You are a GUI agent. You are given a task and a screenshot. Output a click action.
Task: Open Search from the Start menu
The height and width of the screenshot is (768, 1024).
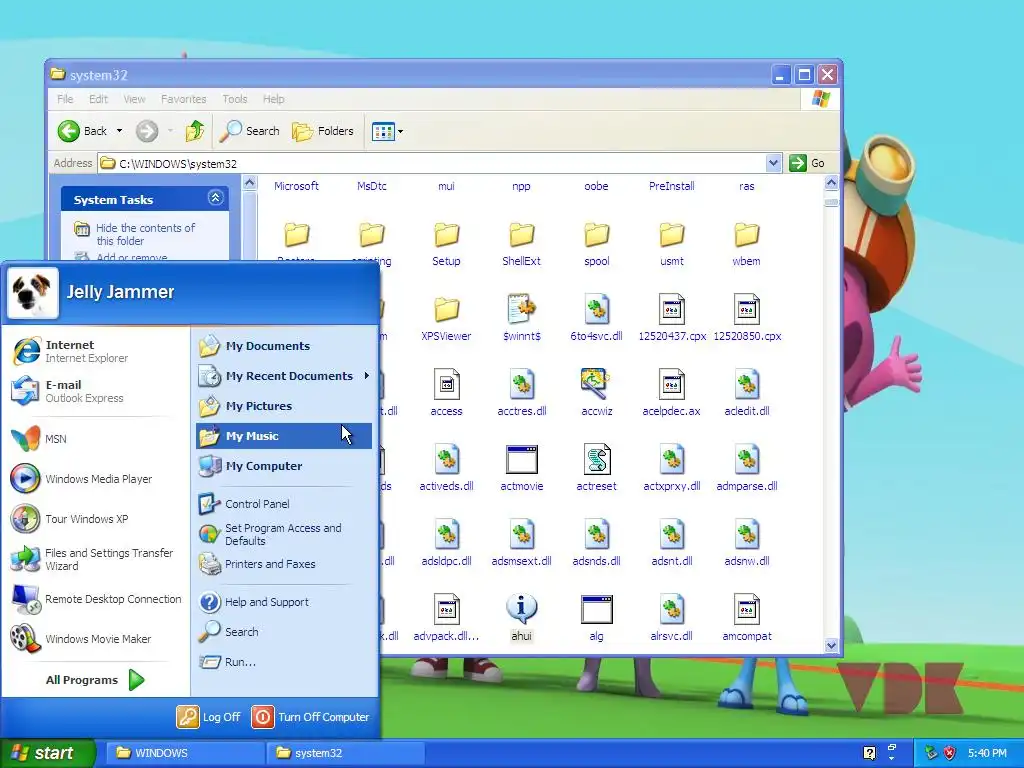[x=229, y=632]
